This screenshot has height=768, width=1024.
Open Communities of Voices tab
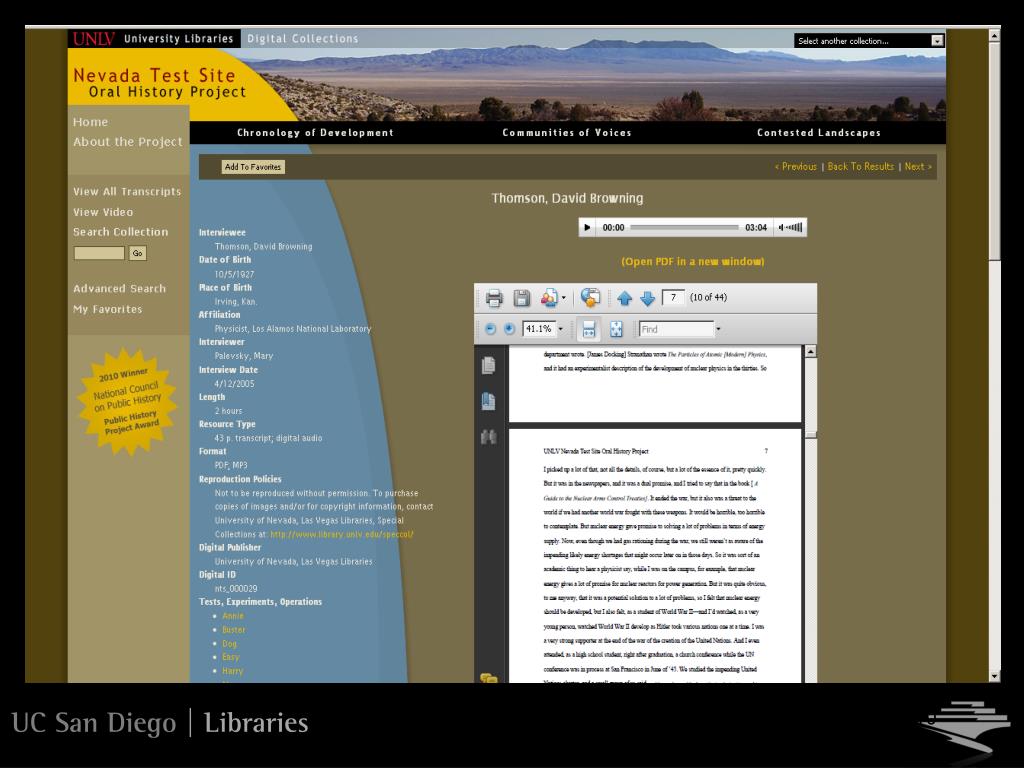(567, 133)
